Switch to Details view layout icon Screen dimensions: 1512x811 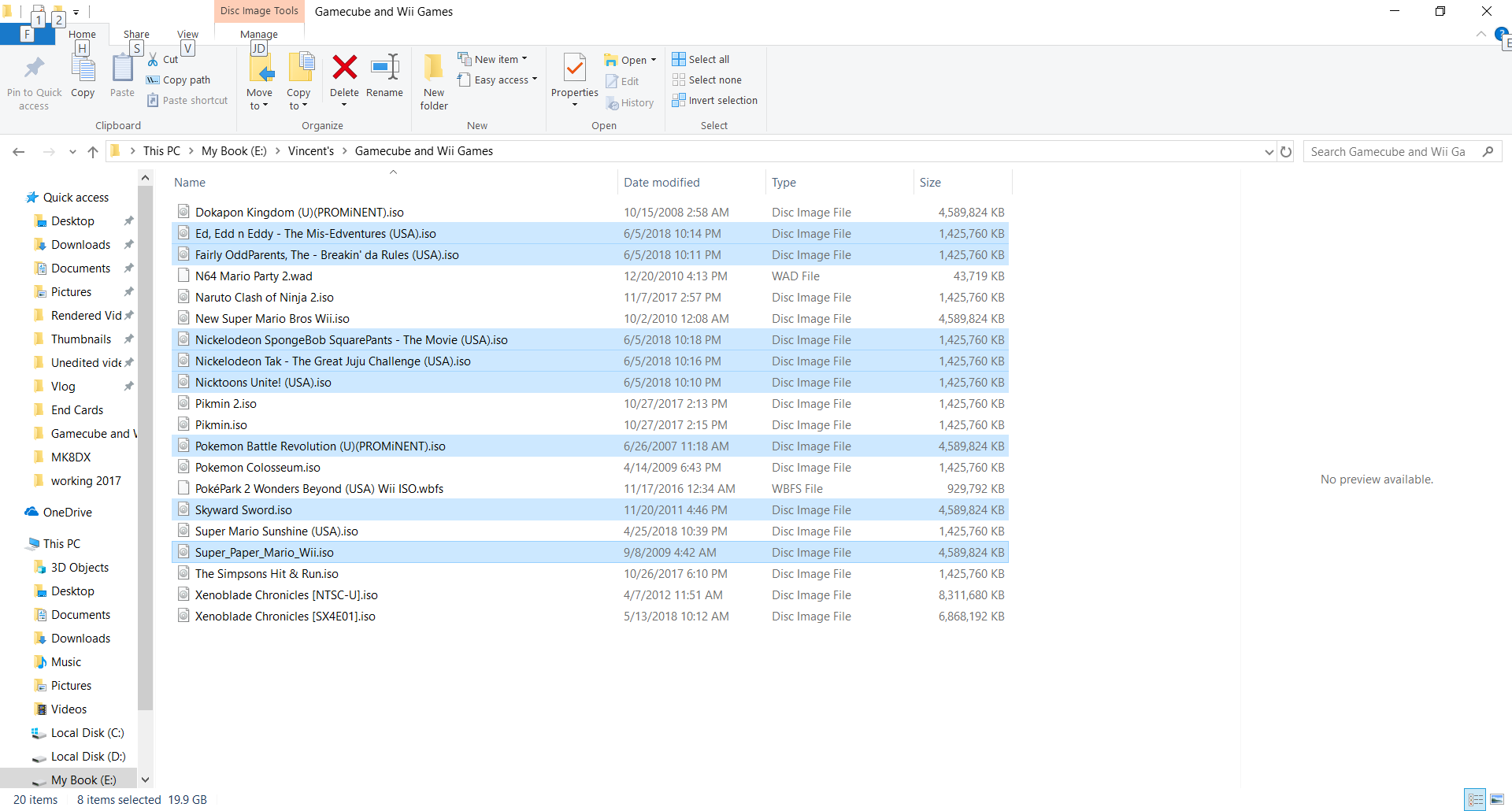coord(1475,800)
